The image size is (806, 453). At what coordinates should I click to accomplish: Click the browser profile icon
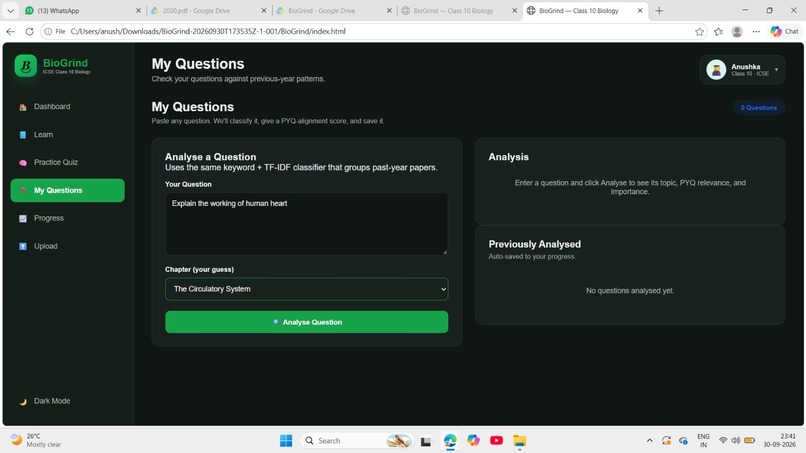point(737,31)
